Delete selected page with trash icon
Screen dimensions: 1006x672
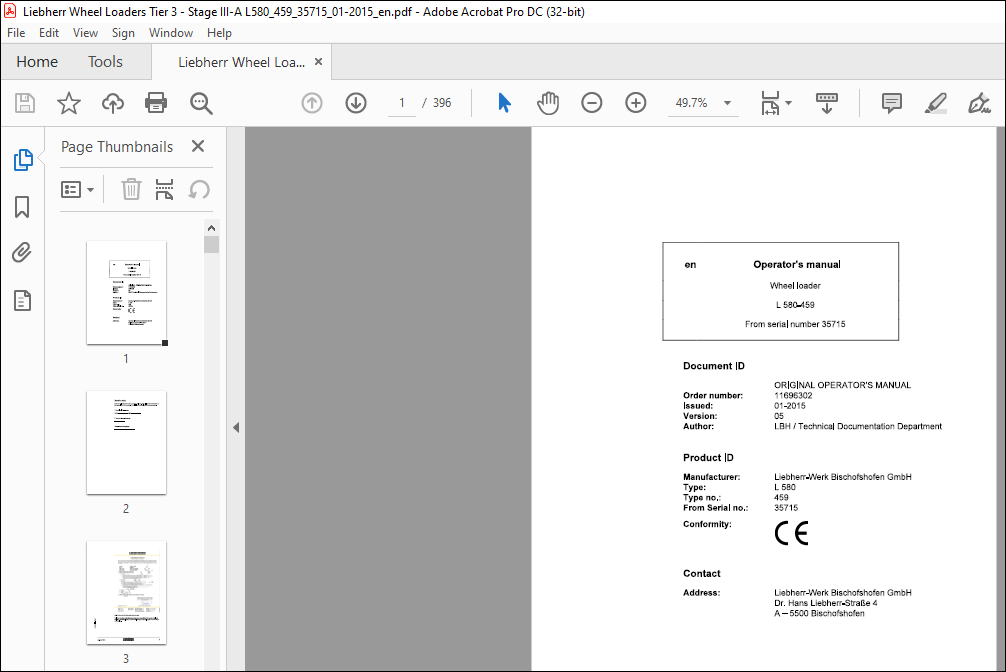pyautogui.click(x=131, y=189)
